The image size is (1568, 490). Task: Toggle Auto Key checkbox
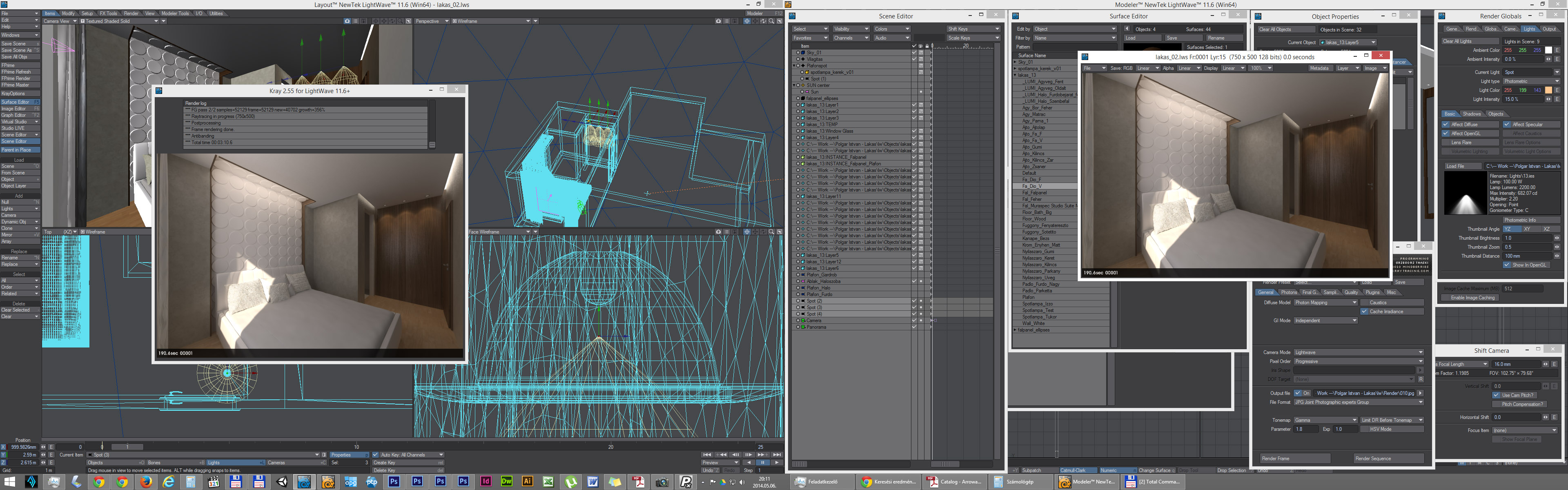point(375,455)
